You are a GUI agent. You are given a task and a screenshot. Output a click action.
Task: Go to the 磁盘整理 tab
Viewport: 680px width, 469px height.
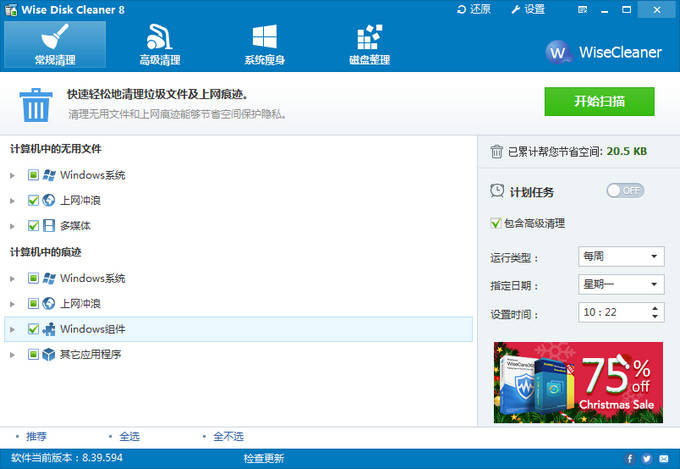click(x=369, y=44)
